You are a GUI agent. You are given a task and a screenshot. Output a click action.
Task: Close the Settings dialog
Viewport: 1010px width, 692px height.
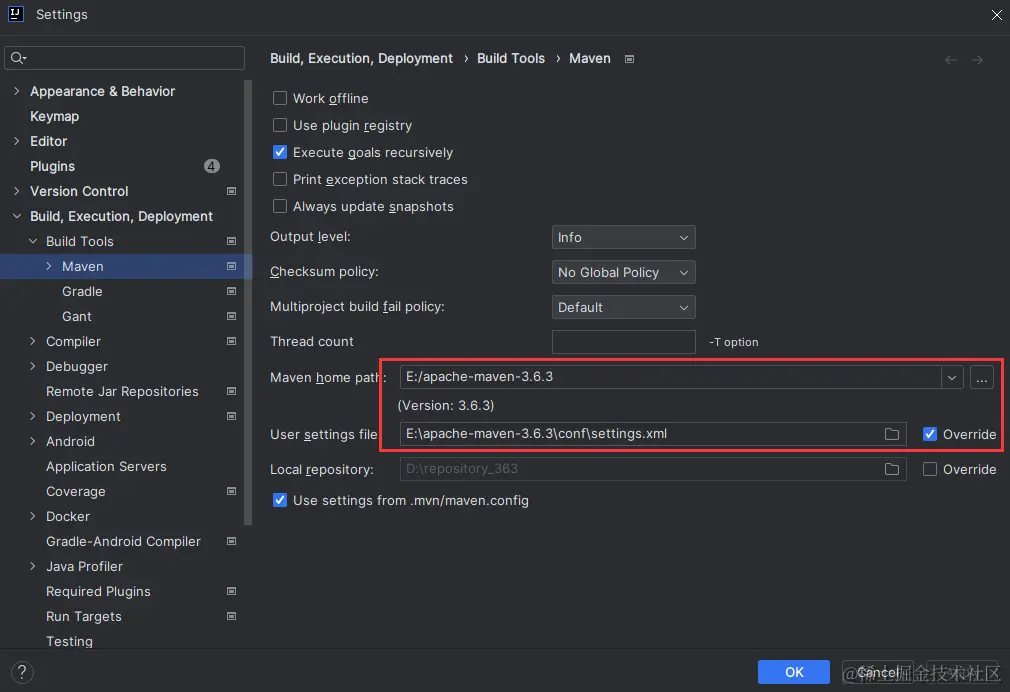[x=996, y=14]
